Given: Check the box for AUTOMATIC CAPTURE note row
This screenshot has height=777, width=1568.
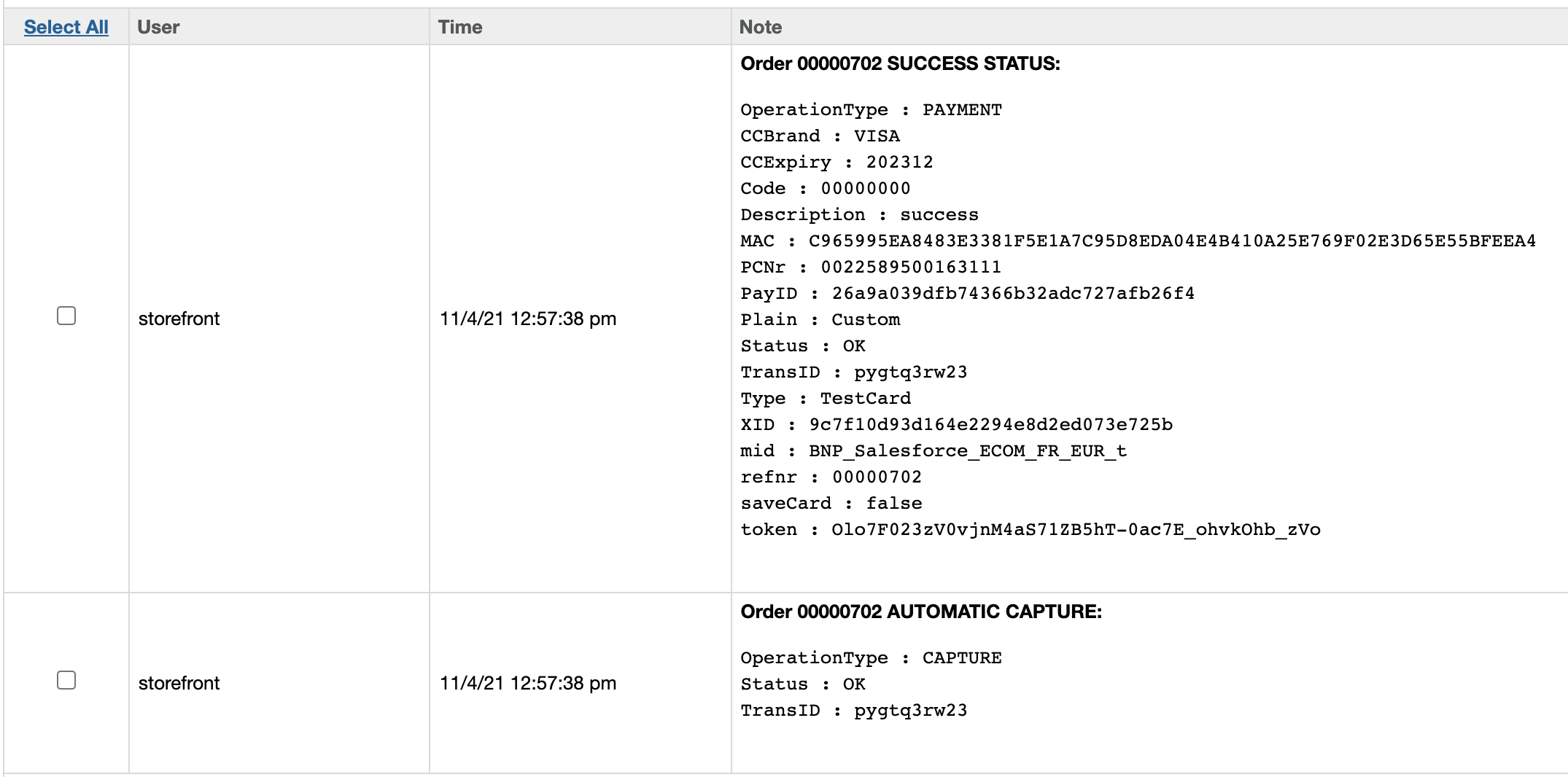Looking at the screenshot, I should click(66, 680).
